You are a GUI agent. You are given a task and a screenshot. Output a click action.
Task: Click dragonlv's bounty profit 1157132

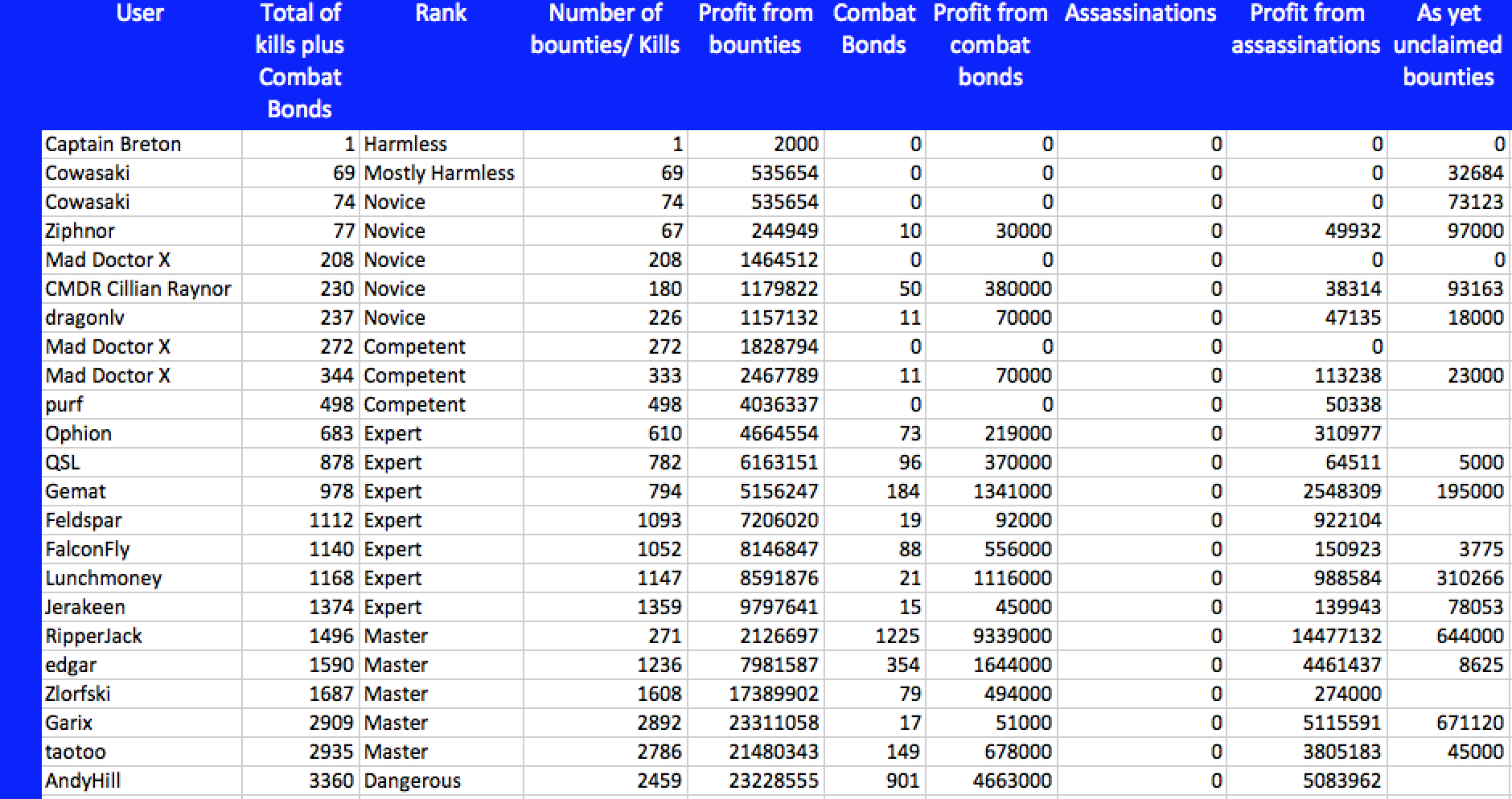click(756, 318)
